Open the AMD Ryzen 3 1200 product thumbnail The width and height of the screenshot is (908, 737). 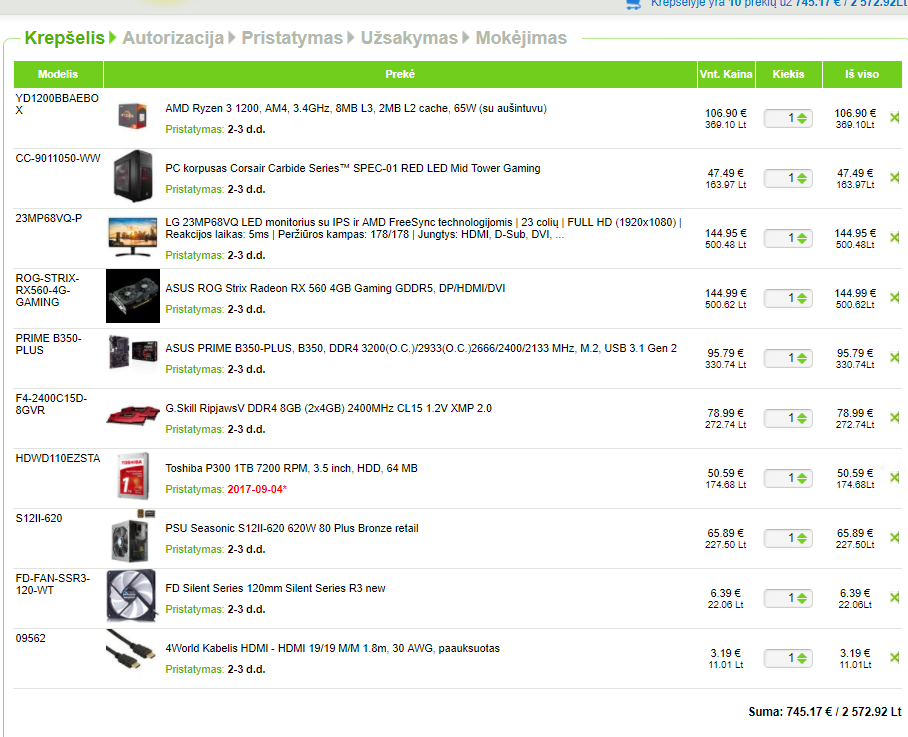133,116
